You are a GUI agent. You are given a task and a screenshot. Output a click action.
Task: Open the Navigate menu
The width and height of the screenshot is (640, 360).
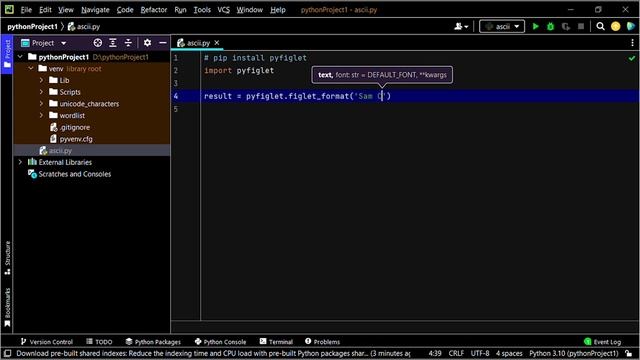coord(95,10)
